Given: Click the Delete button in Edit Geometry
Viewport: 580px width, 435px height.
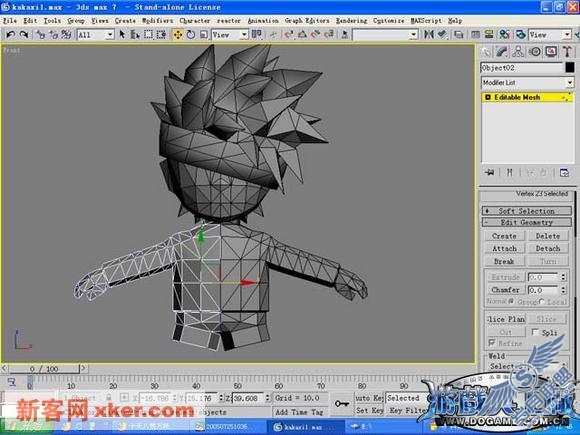Looking at the screenshot, I should tap(548, 236).
